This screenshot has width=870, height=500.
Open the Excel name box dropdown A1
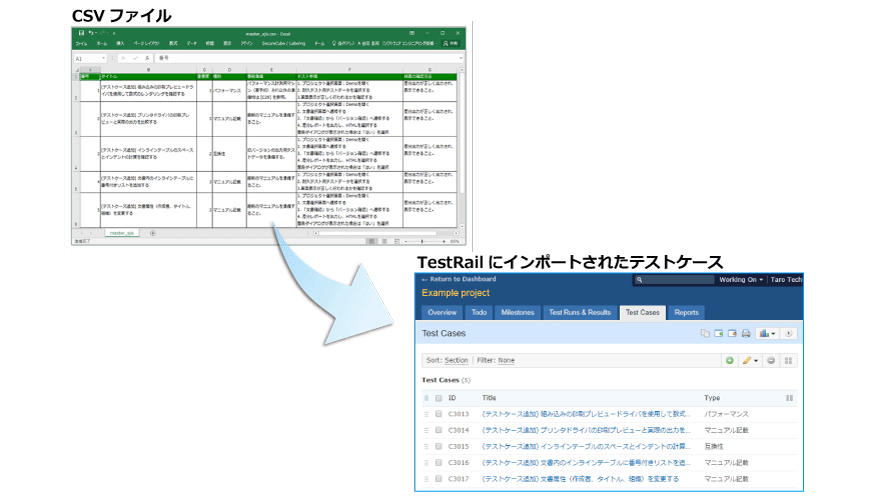[x=103, y=58]
